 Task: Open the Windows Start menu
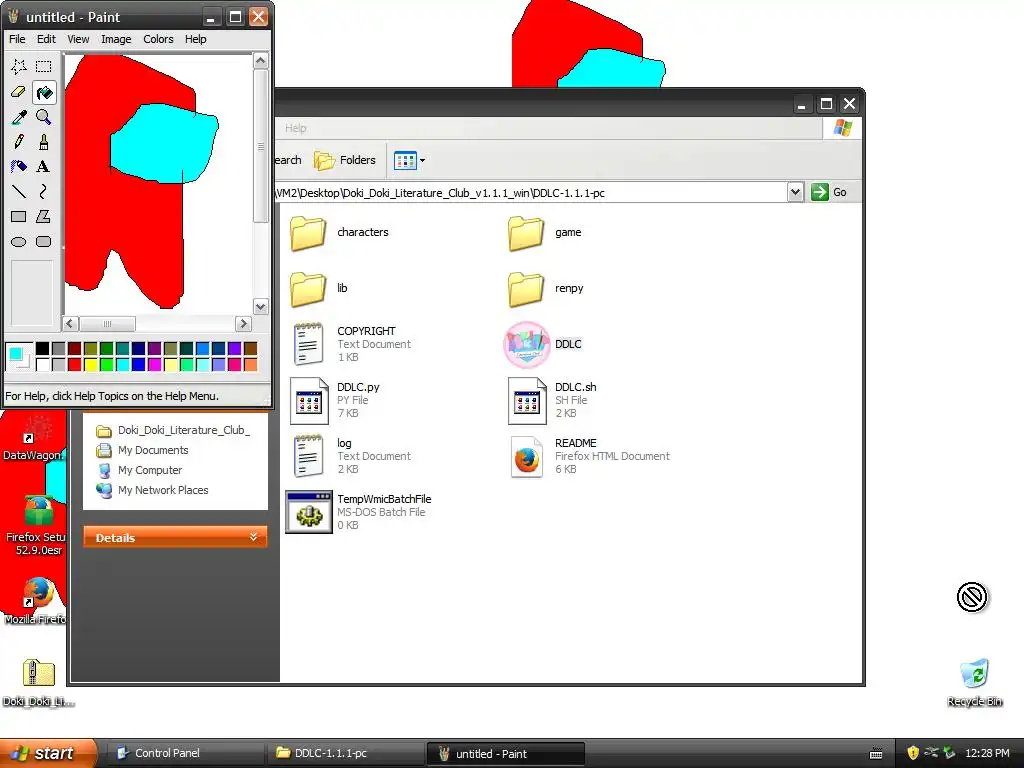pos(48,753)
